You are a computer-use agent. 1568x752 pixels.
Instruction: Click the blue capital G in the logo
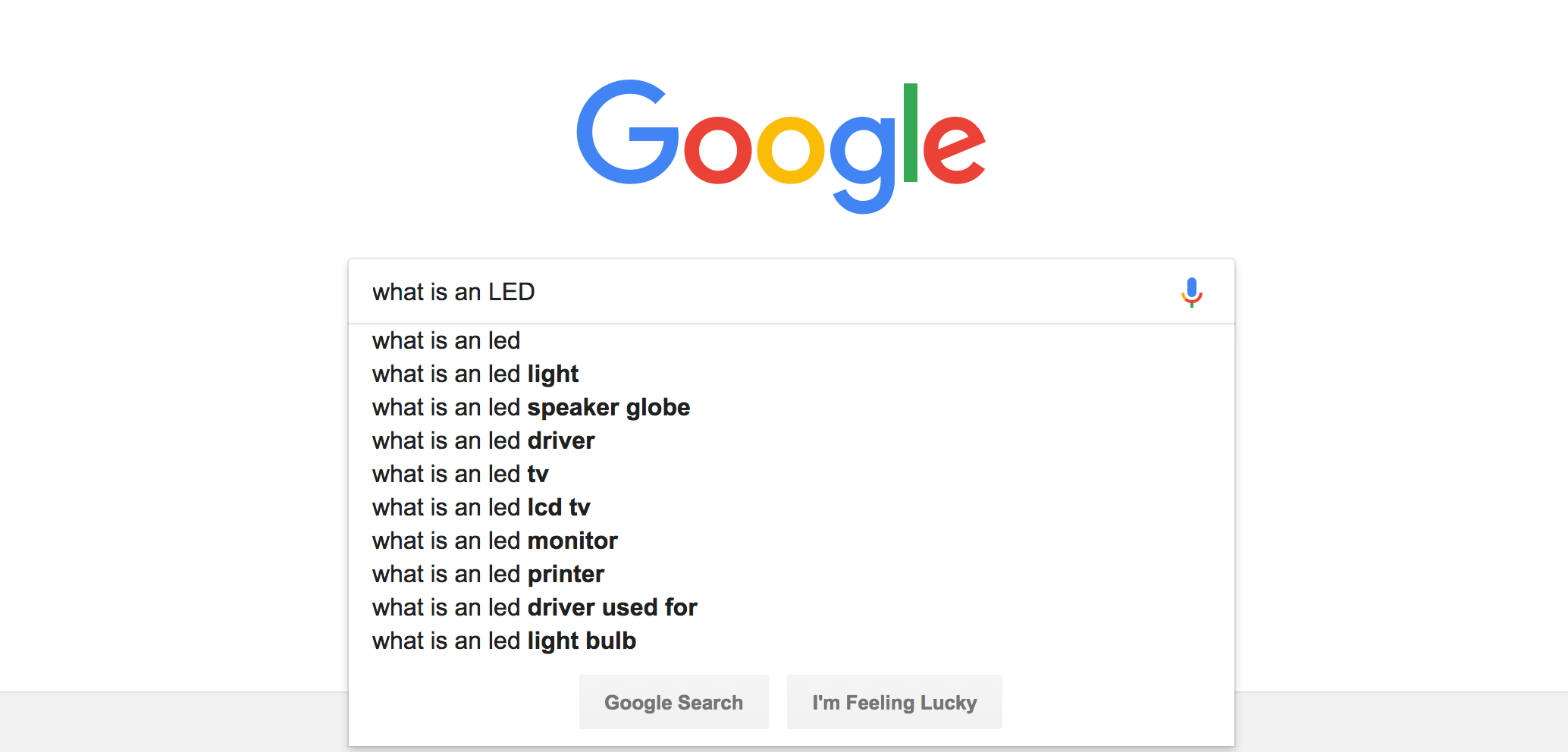628,132
